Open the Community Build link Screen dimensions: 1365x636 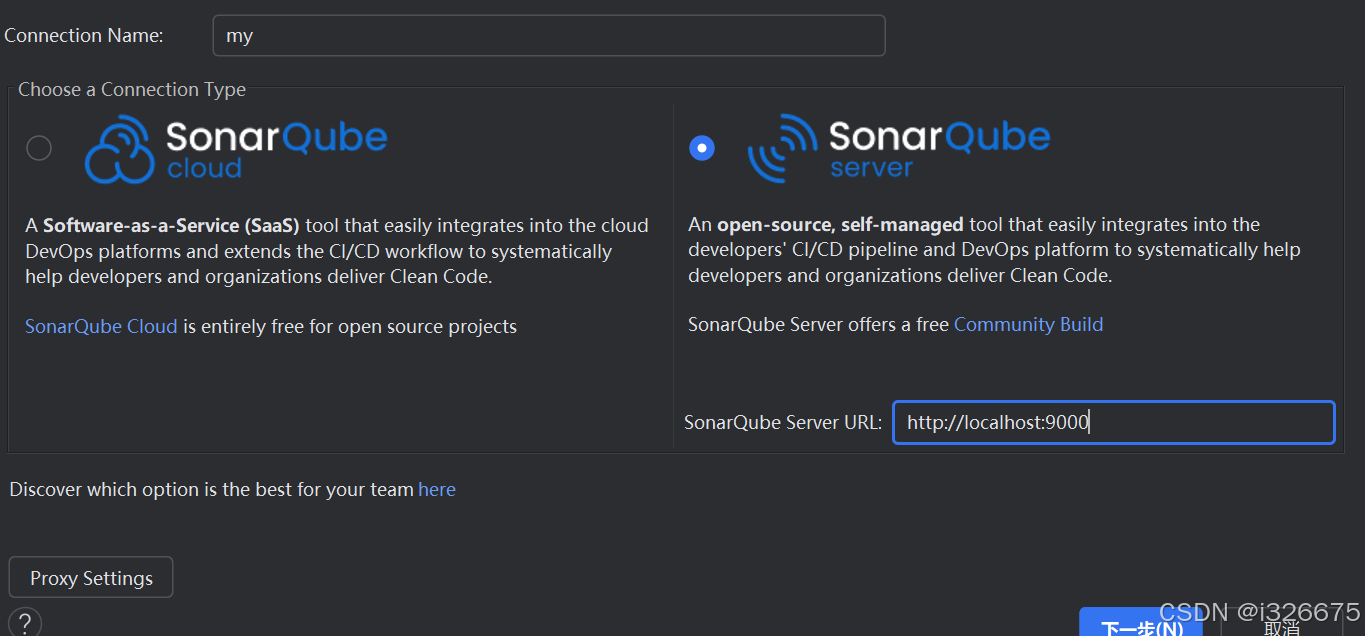[1028, 324]
